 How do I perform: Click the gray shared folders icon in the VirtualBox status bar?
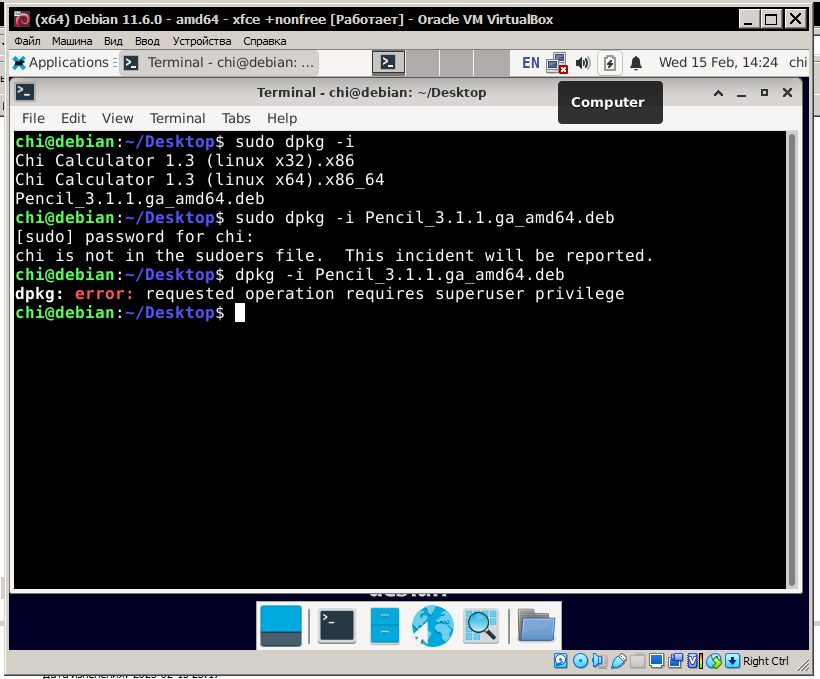tap(637, 661)
